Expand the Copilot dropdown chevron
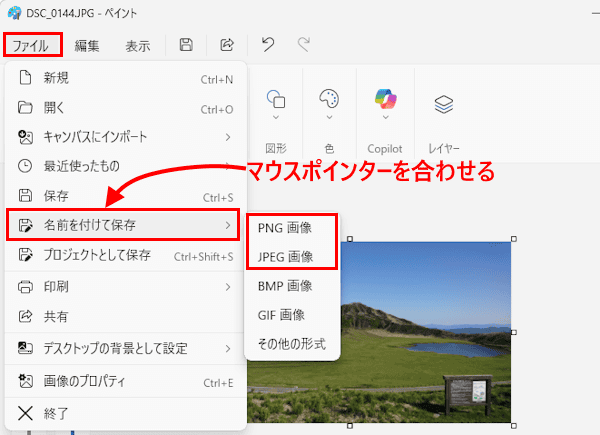Screen dimensions: 600x435 coord(386,117)
